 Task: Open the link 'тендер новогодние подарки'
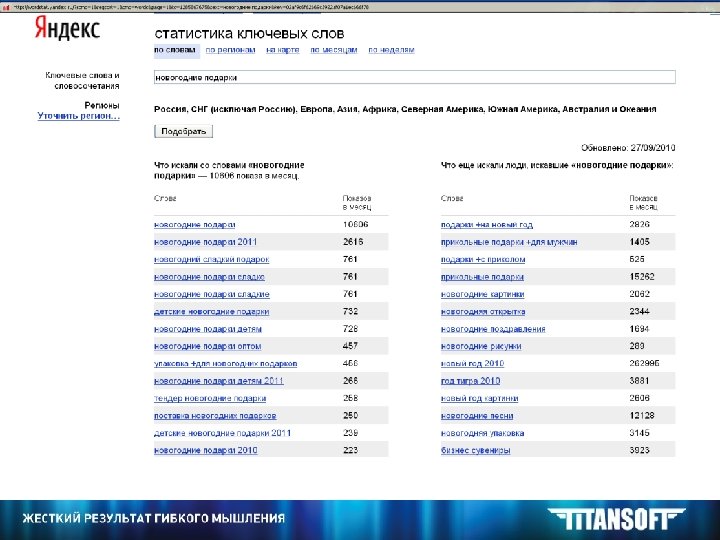(x=210, y=399)
